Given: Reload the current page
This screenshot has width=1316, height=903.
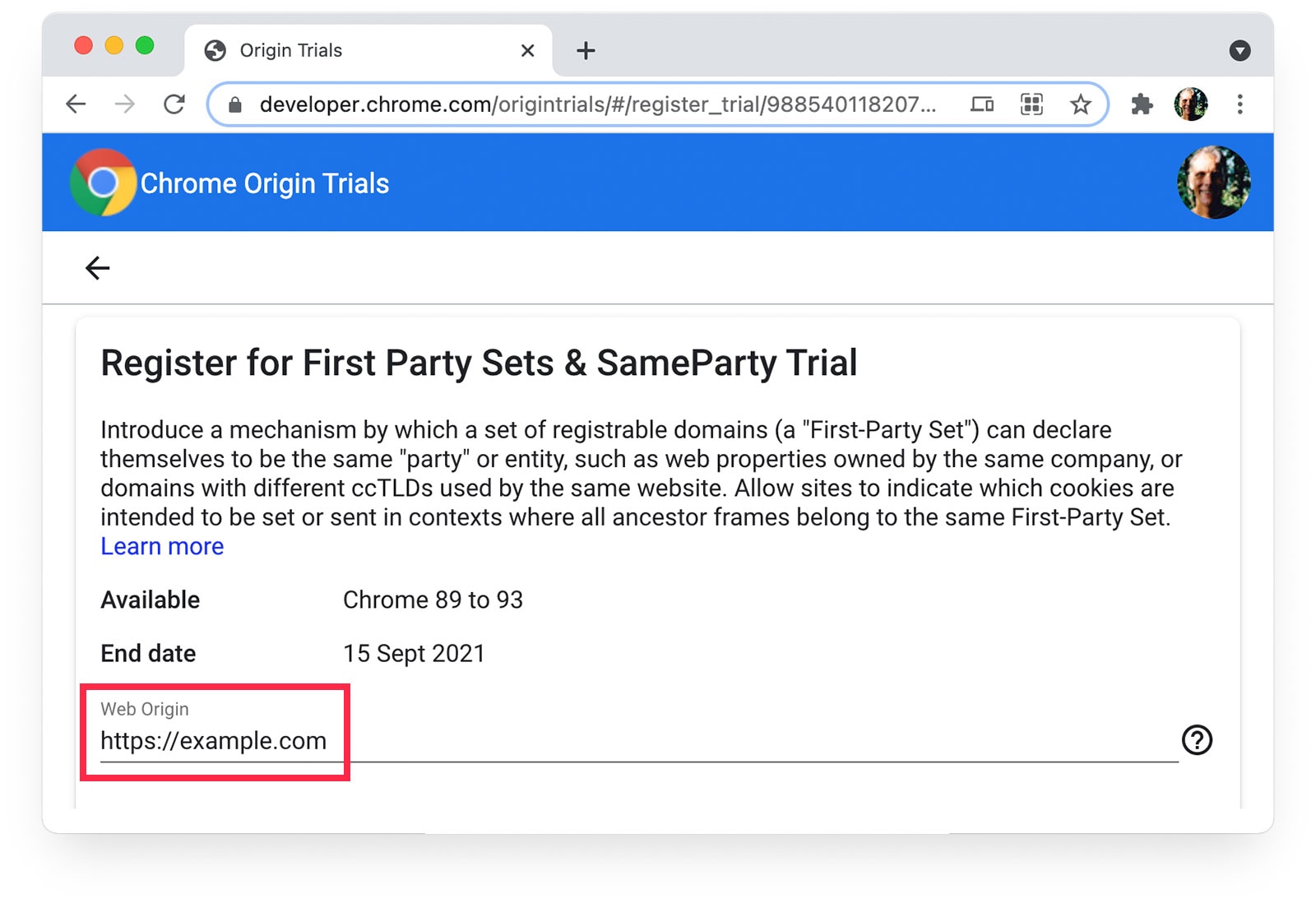Looking at the screenshot, I should pos(174,104).
